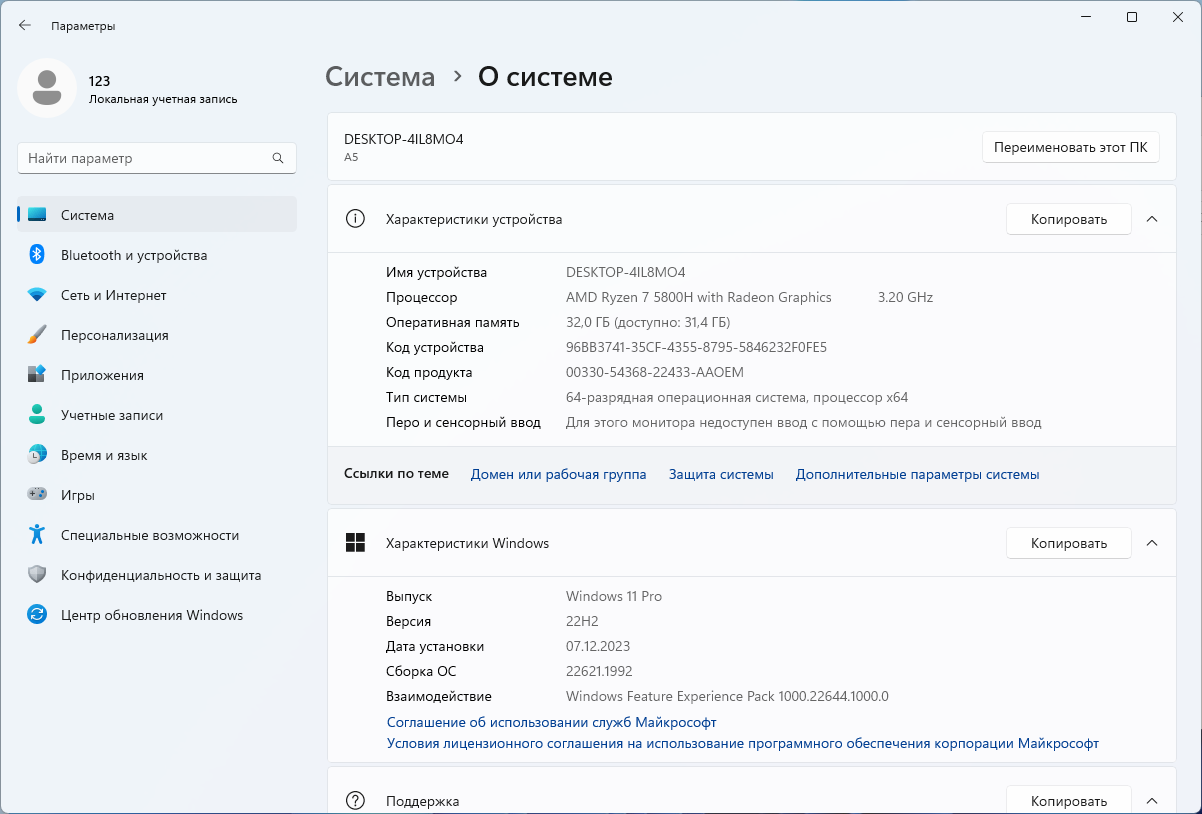
Task: Open Соглашение об использовании служб Майкрософт
Action: click(551, 722)
